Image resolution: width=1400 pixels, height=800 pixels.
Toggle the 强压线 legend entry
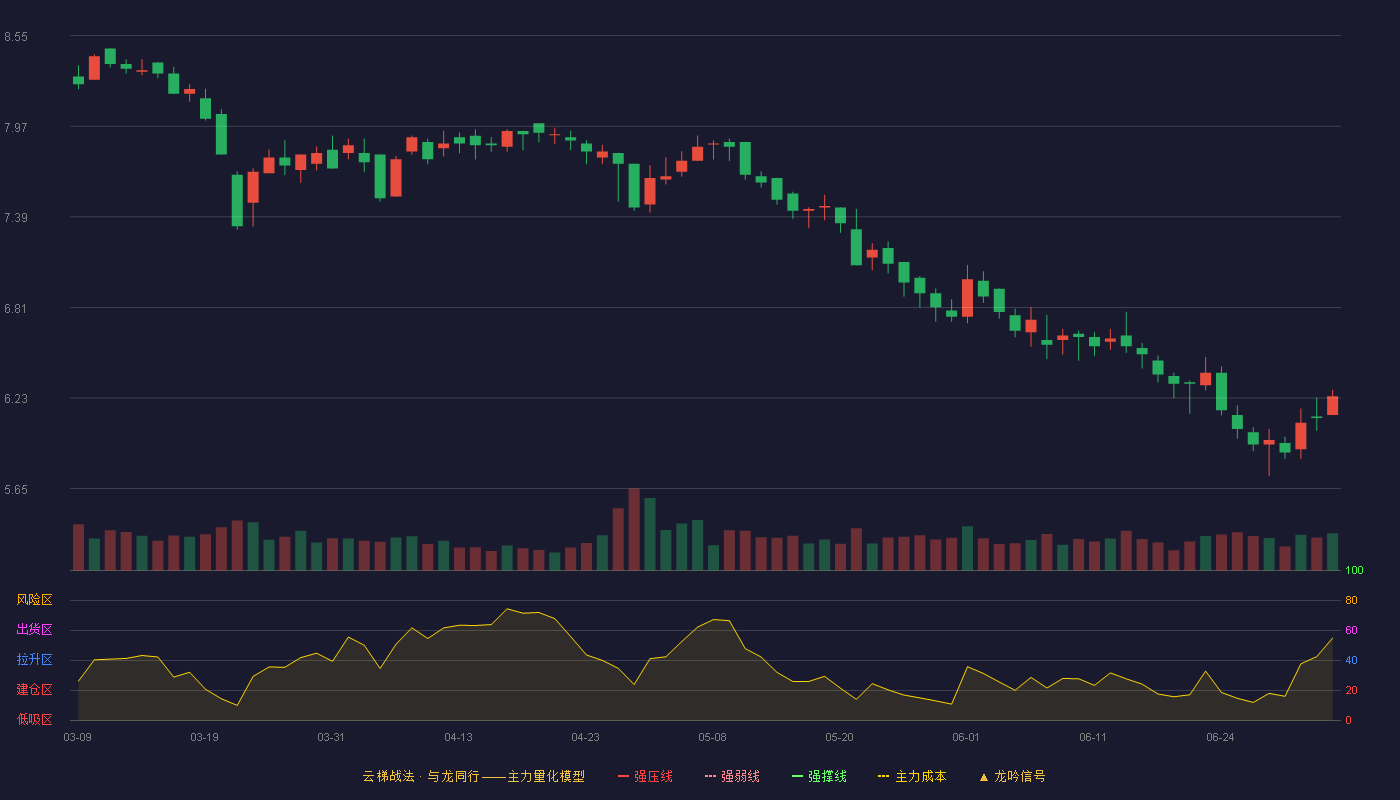645,776
